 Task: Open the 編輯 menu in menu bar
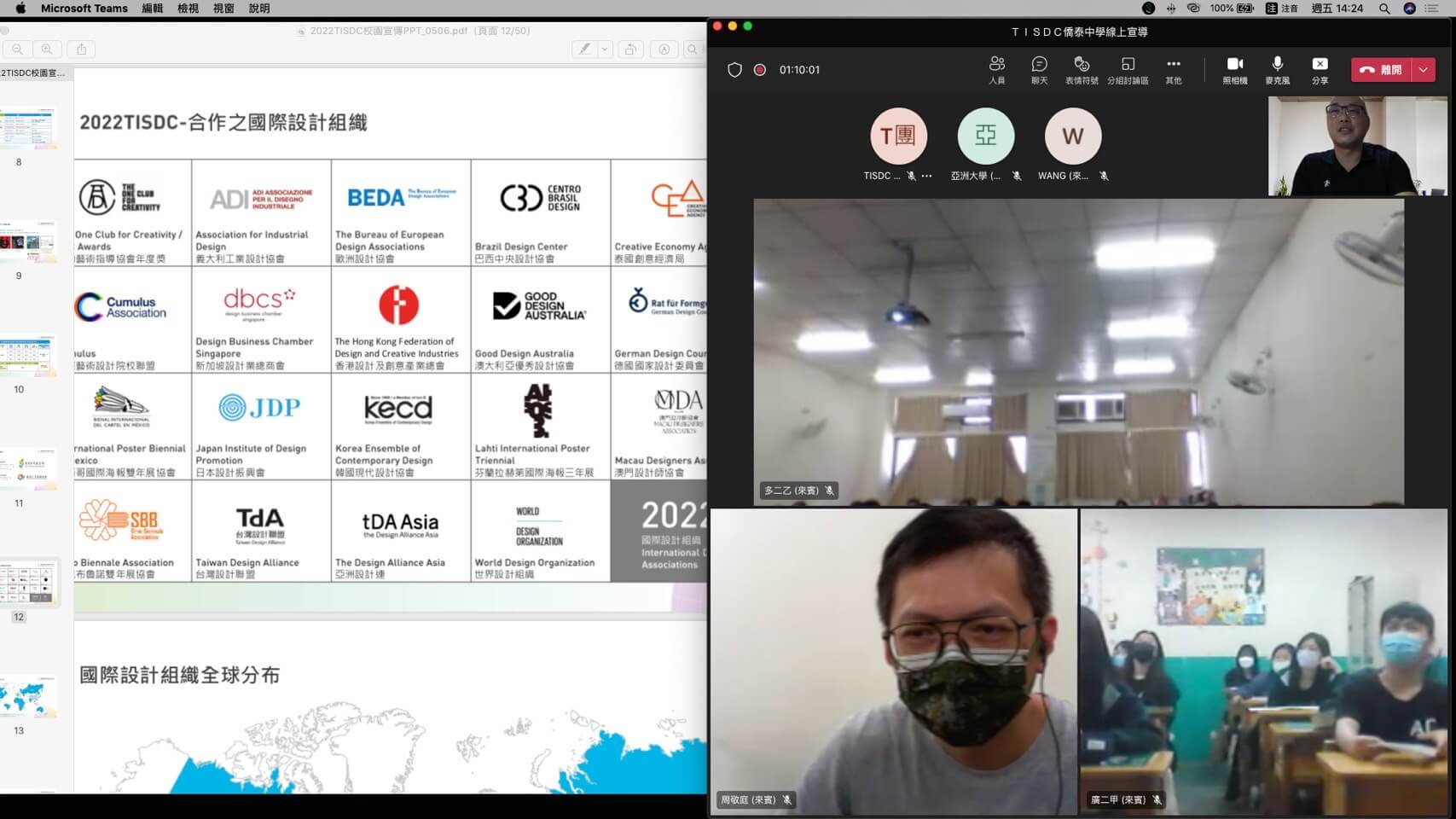[x=153, y=9]
